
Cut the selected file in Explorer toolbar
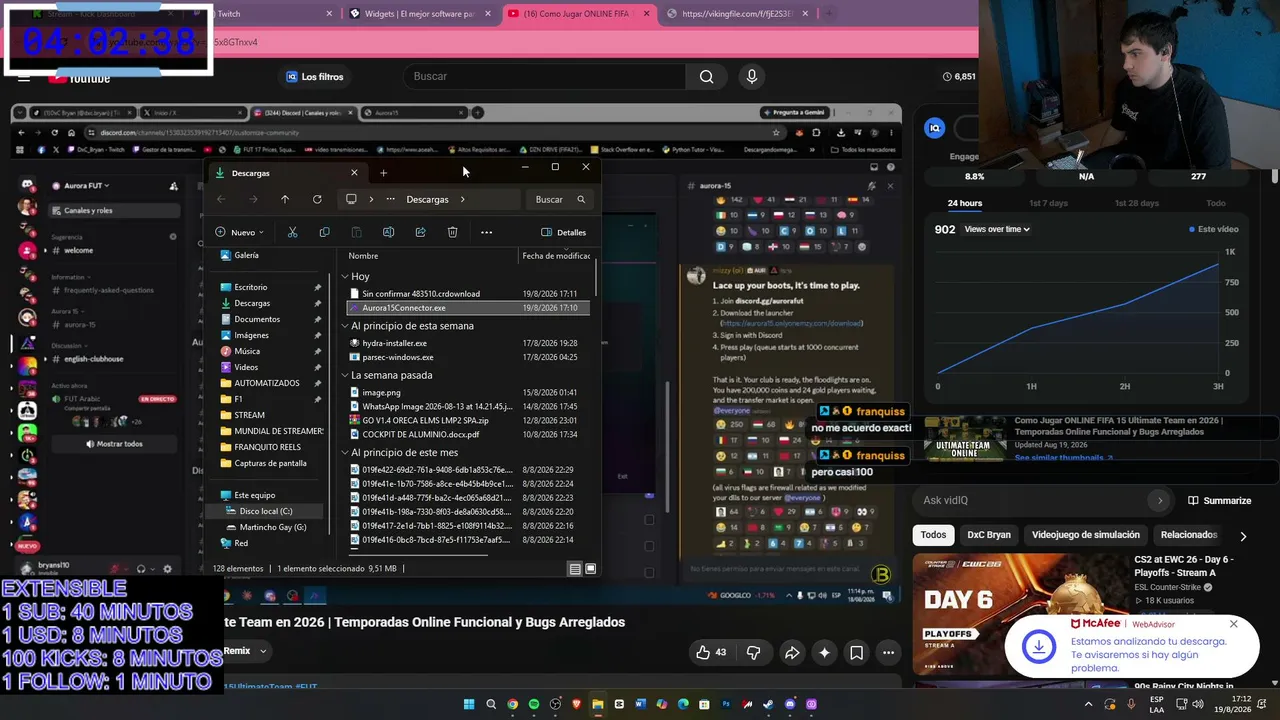pyautogui.click(x=292, y=232)
